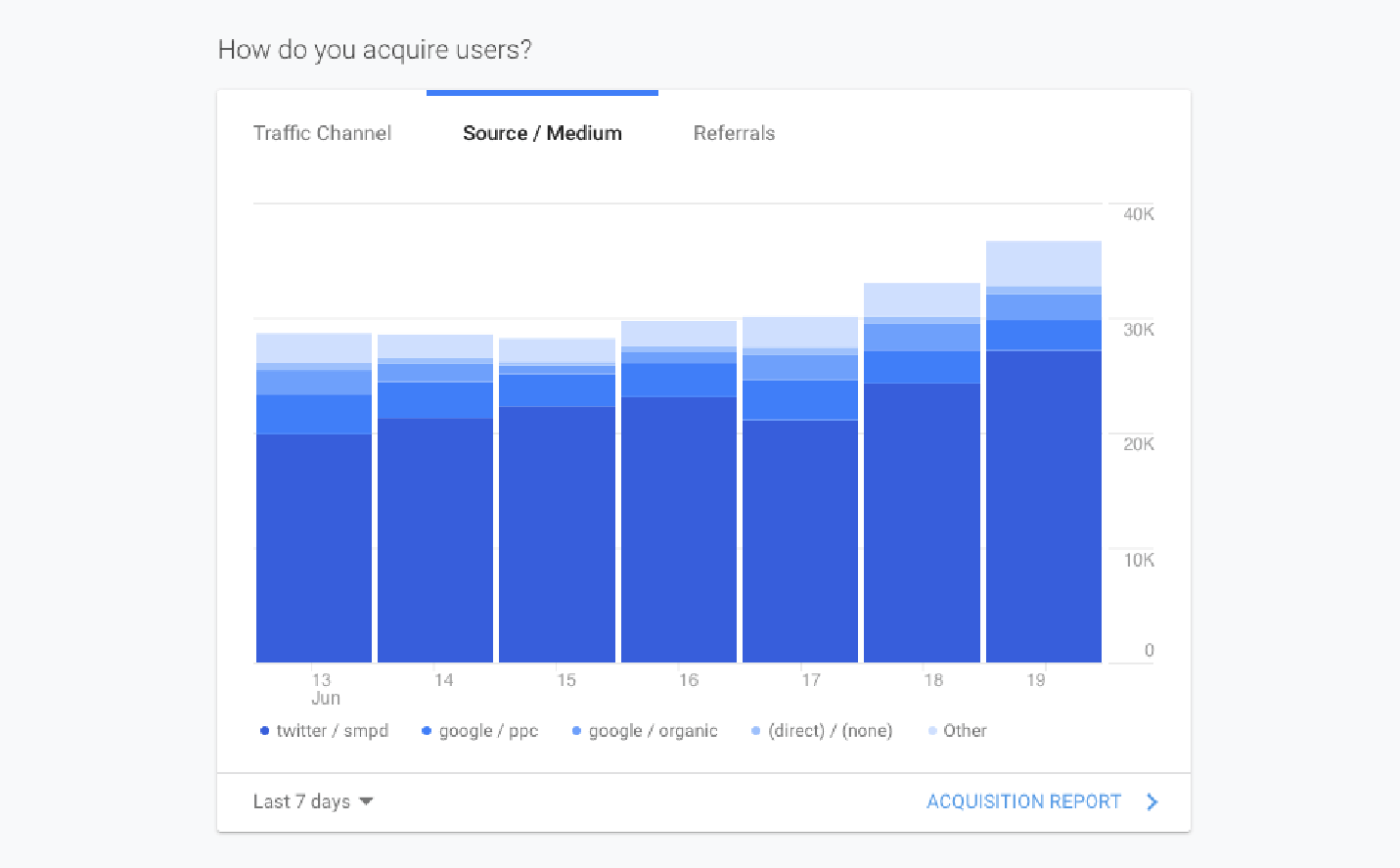
Task: Click the Other legend dot
Action: (x=932, y=731)
